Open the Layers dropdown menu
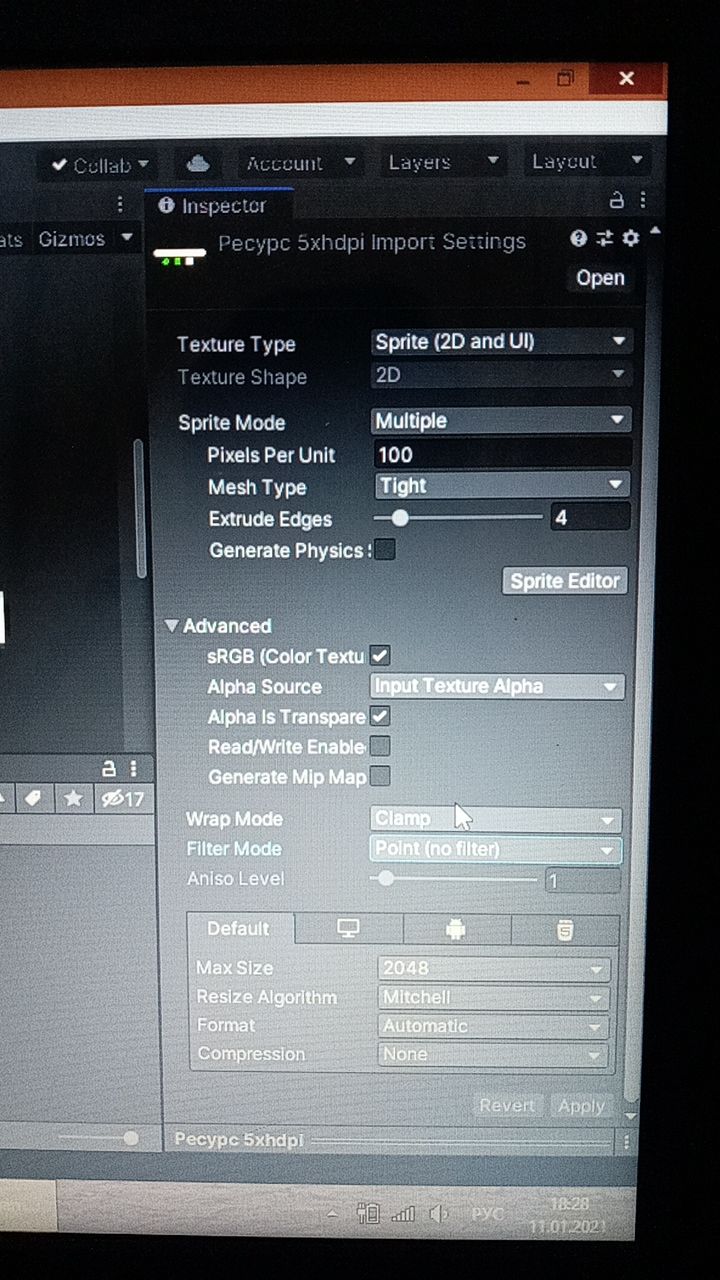 (x=443, y=162)
